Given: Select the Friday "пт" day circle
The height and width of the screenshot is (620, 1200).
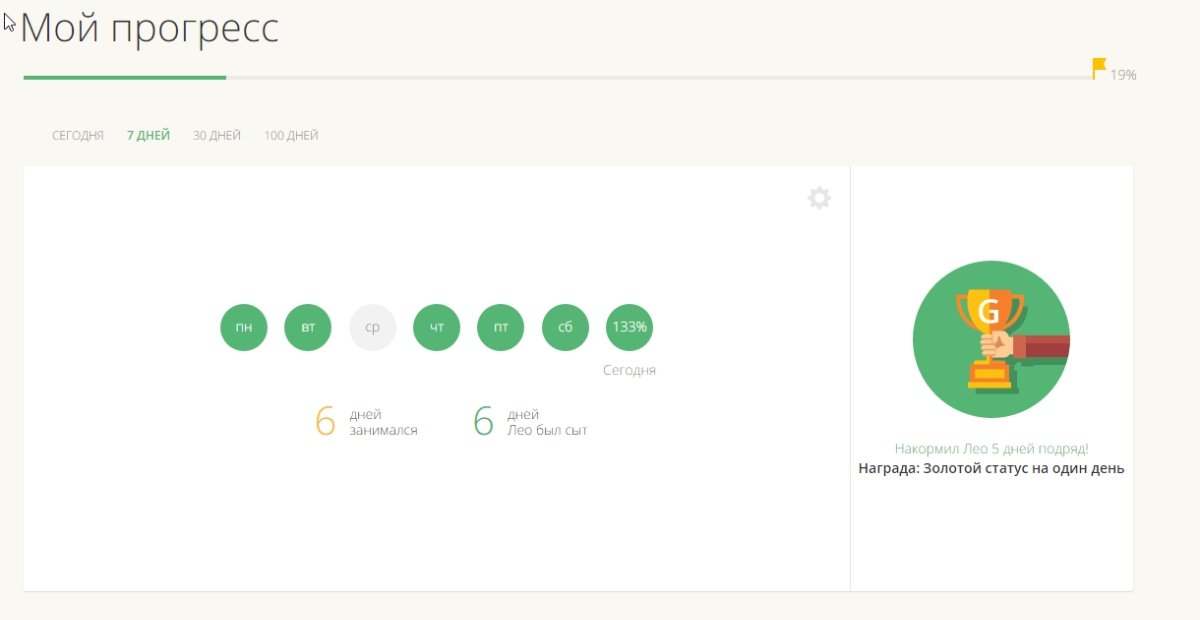Looking at the screenshot, I should [x=501, y=327].
